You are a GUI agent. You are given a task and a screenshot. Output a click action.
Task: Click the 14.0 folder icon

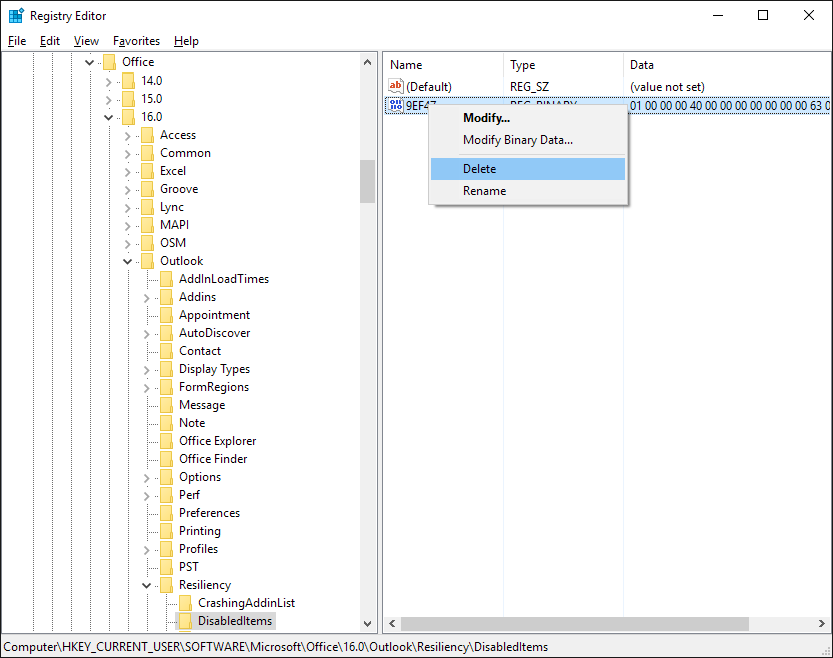(x=128, y=81)
